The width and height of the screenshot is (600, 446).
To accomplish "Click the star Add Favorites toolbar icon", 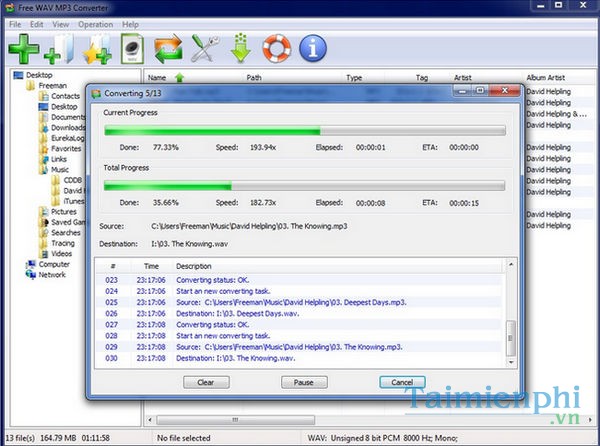I will pyautogui.click(x=97, y=49).
